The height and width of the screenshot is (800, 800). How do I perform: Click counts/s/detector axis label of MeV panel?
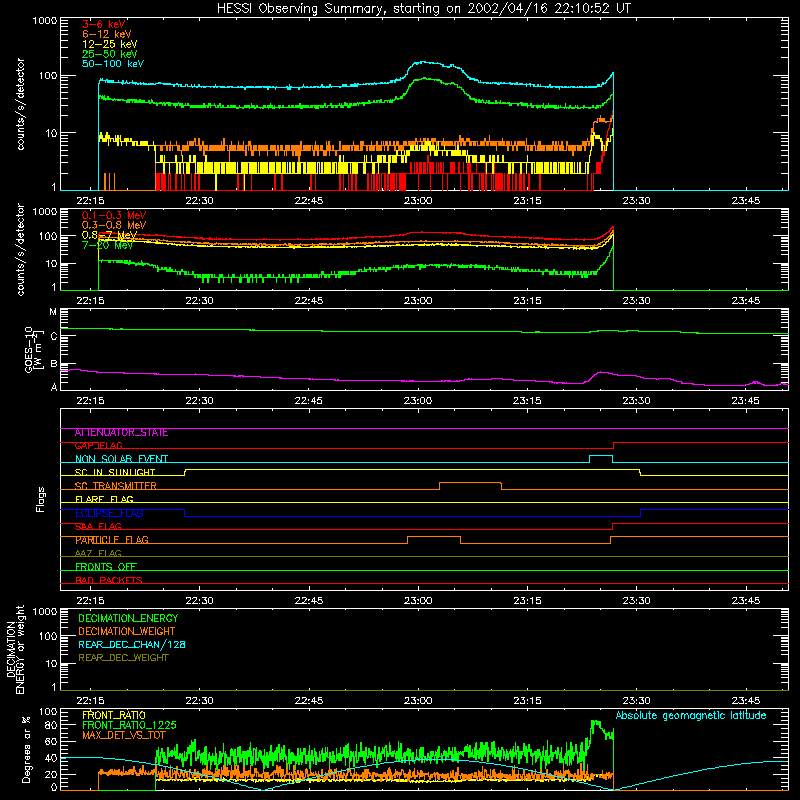tap(20, 249)
